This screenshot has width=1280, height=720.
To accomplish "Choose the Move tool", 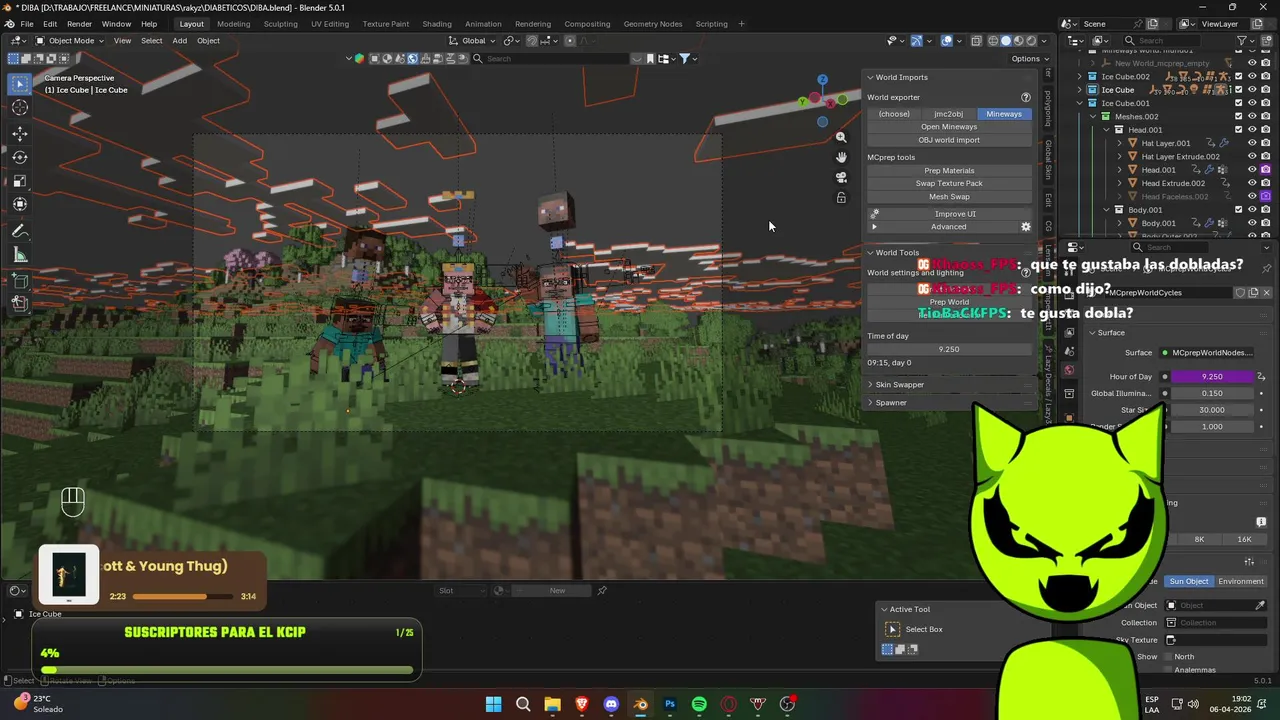I will tap(20, 133).
